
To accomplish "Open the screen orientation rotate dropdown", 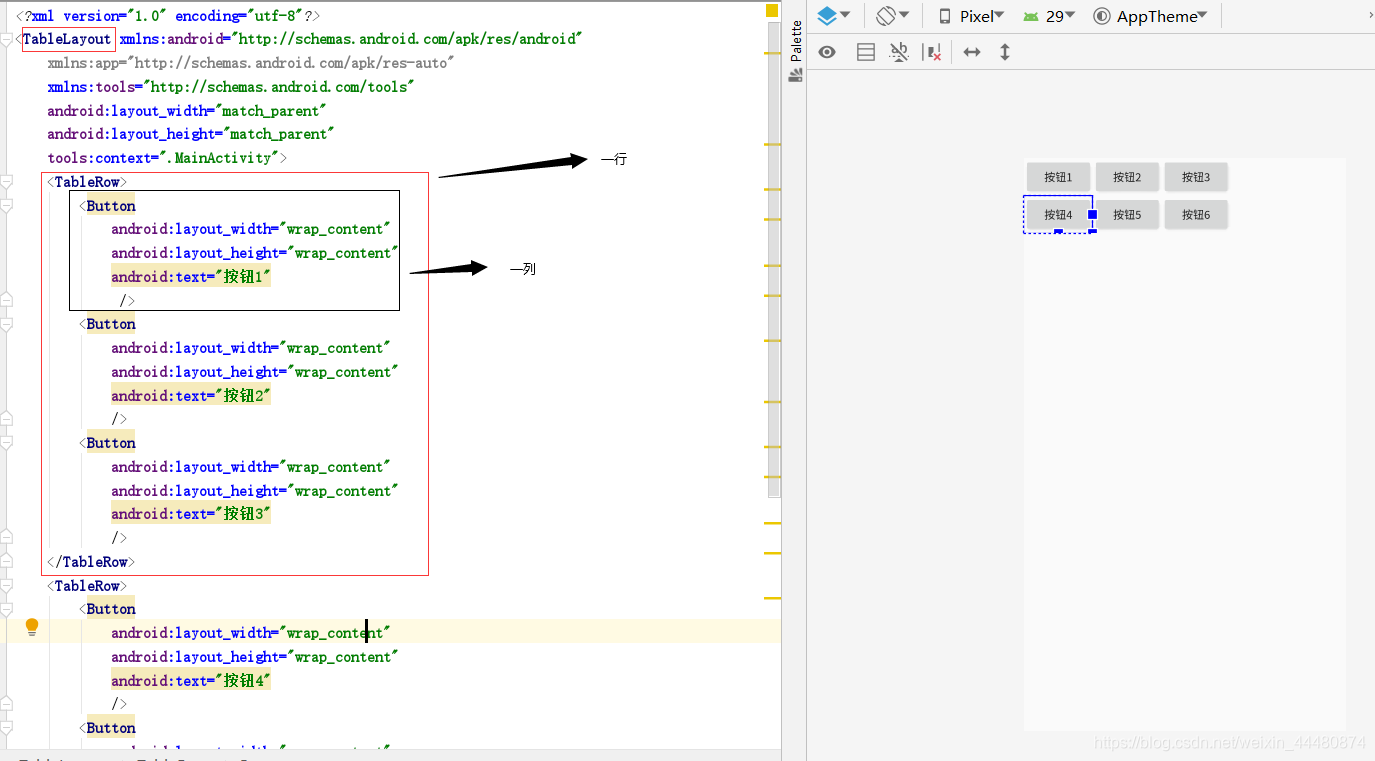I will 892,16.
